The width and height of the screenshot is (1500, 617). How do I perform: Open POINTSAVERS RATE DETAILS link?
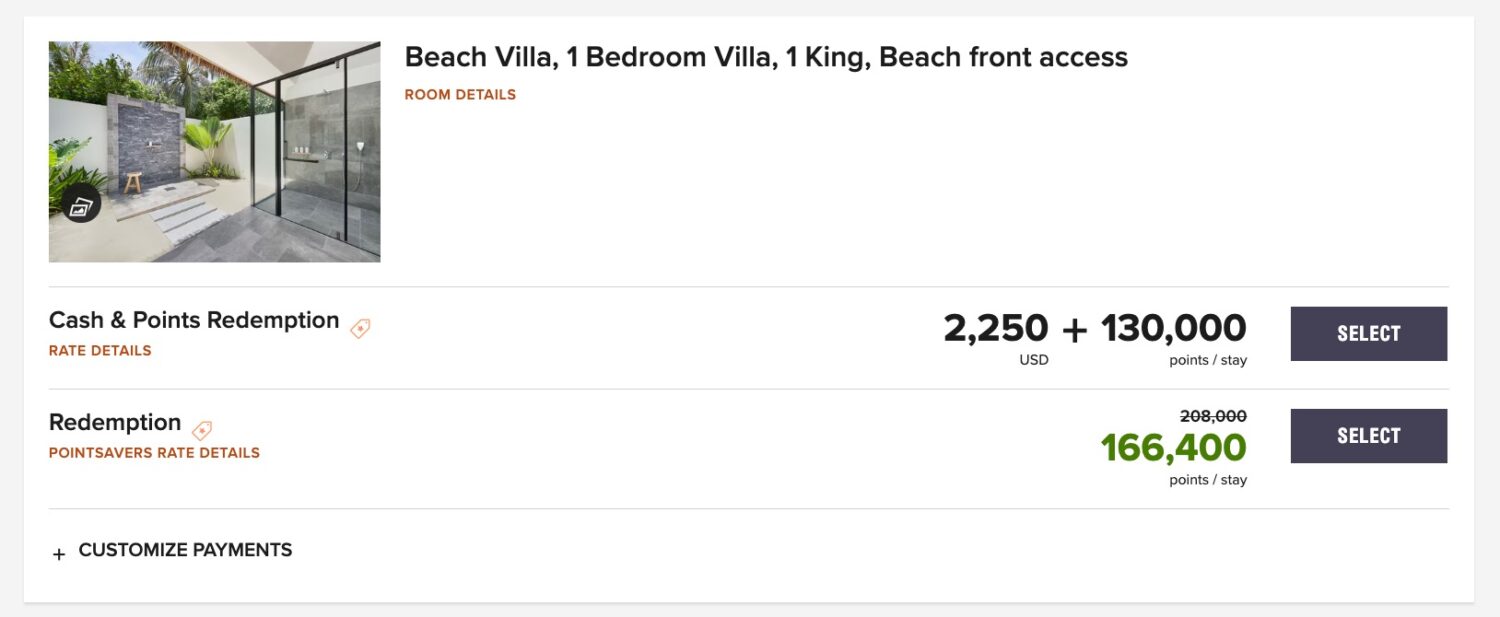154,453
